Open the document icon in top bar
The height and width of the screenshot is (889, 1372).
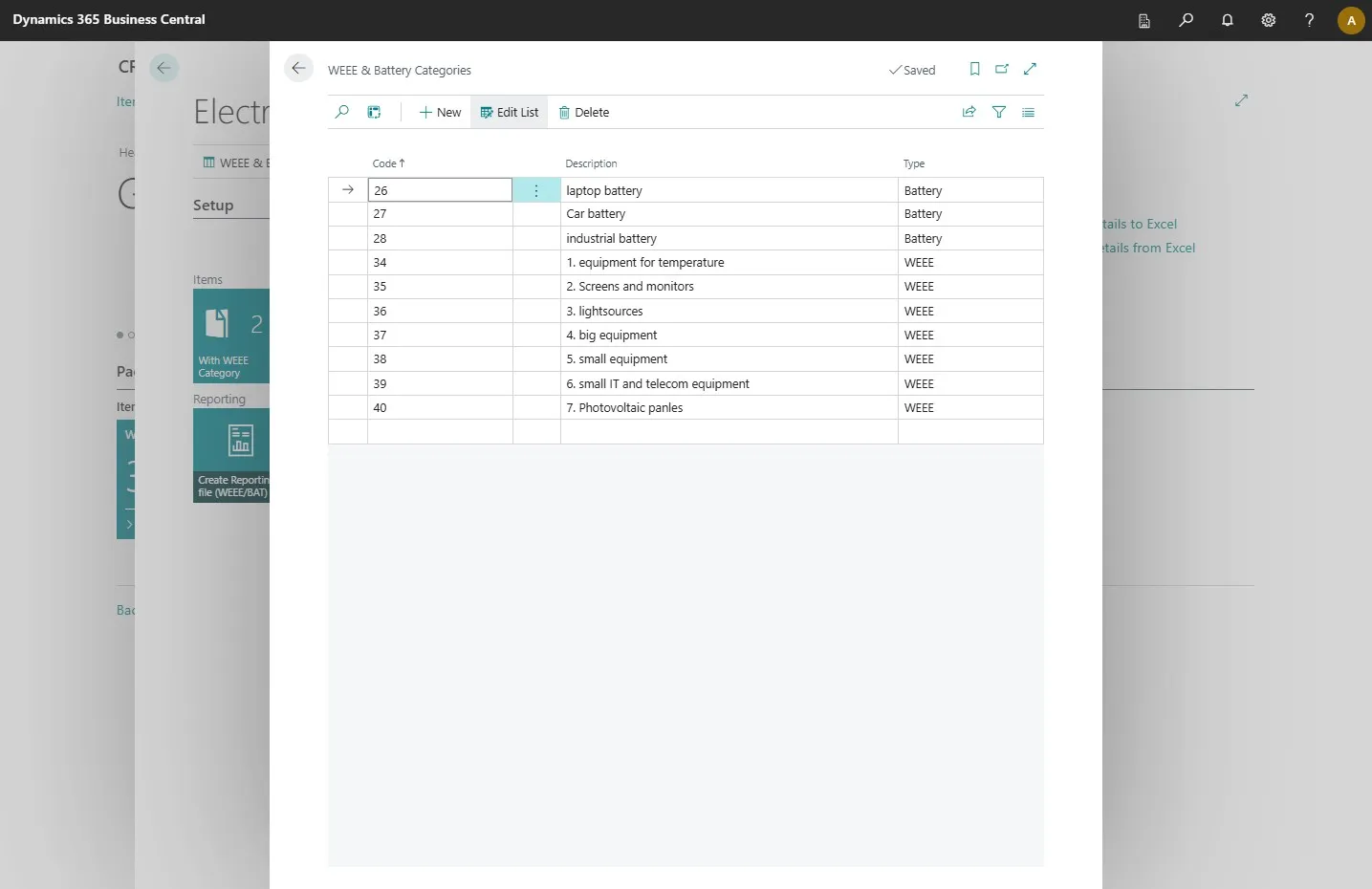(x=1143, y=20)
